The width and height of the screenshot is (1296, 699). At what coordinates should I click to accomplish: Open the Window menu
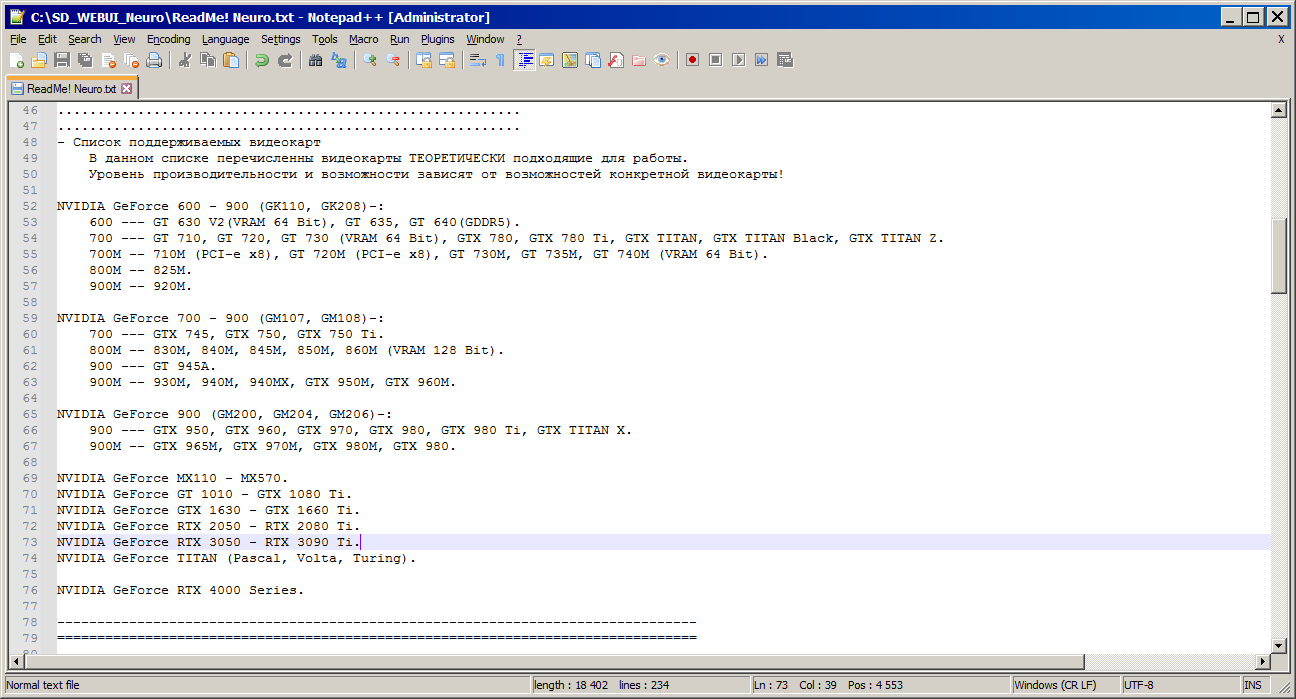click(485, 39)
